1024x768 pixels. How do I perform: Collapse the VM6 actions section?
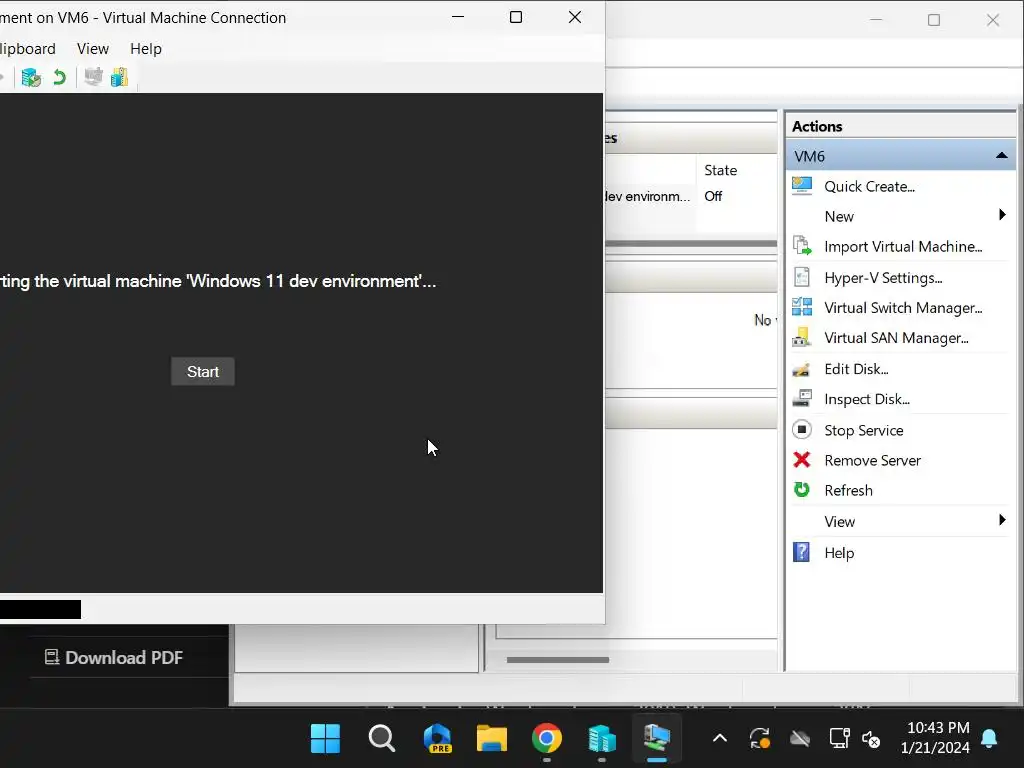coord(1001,155)
